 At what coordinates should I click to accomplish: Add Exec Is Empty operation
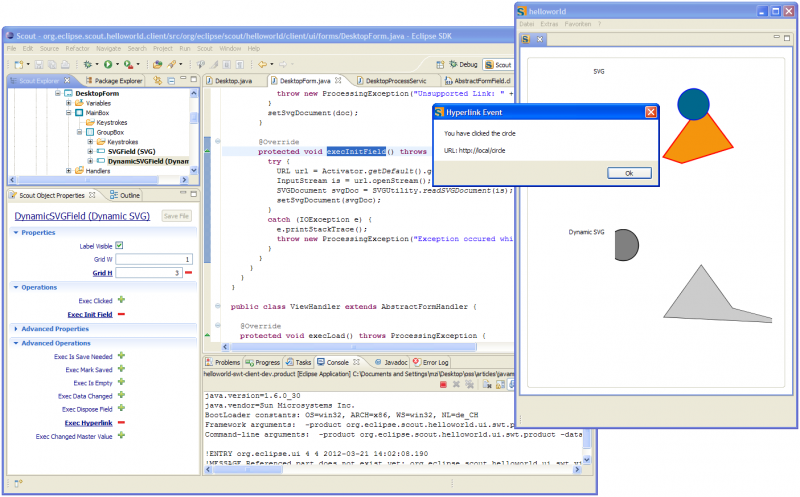tap(121, 382)
